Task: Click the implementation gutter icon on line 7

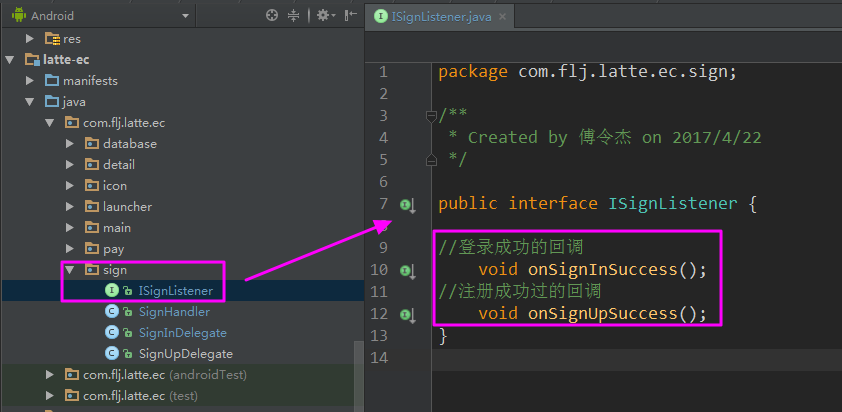Action: tap(408, 205)
